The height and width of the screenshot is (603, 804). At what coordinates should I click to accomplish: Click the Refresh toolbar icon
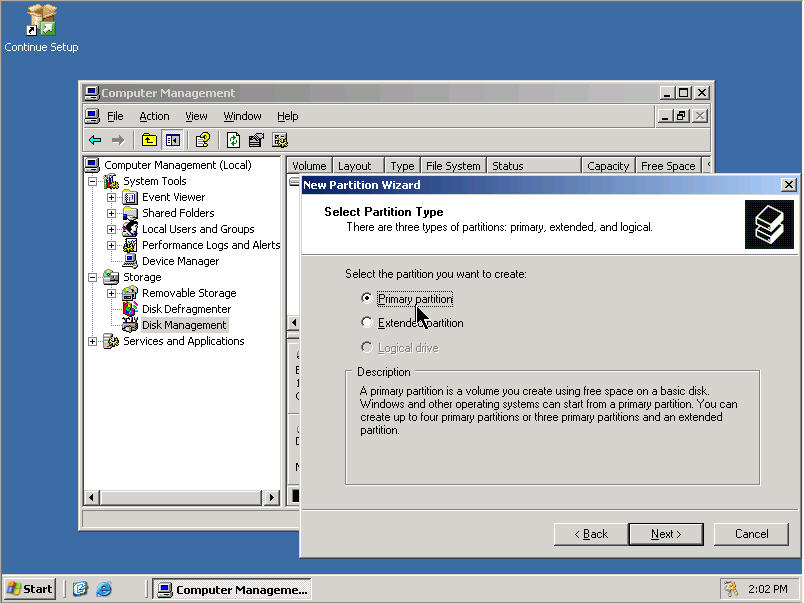pyautogui.click(x=233, y=140)
